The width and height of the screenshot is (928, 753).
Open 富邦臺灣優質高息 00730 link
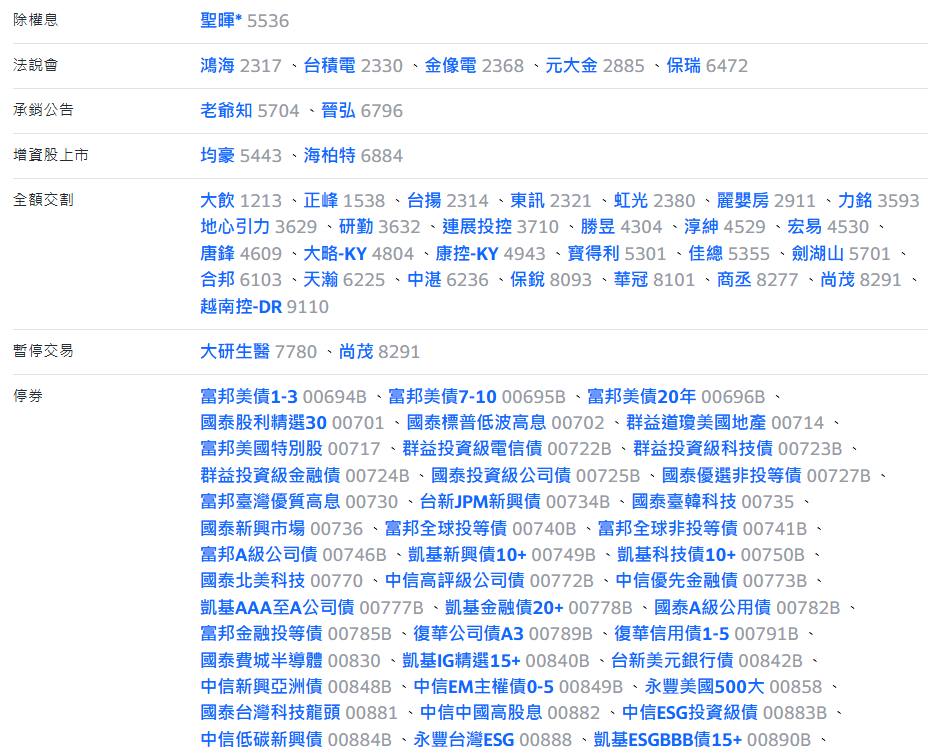(x=299, y=501)
